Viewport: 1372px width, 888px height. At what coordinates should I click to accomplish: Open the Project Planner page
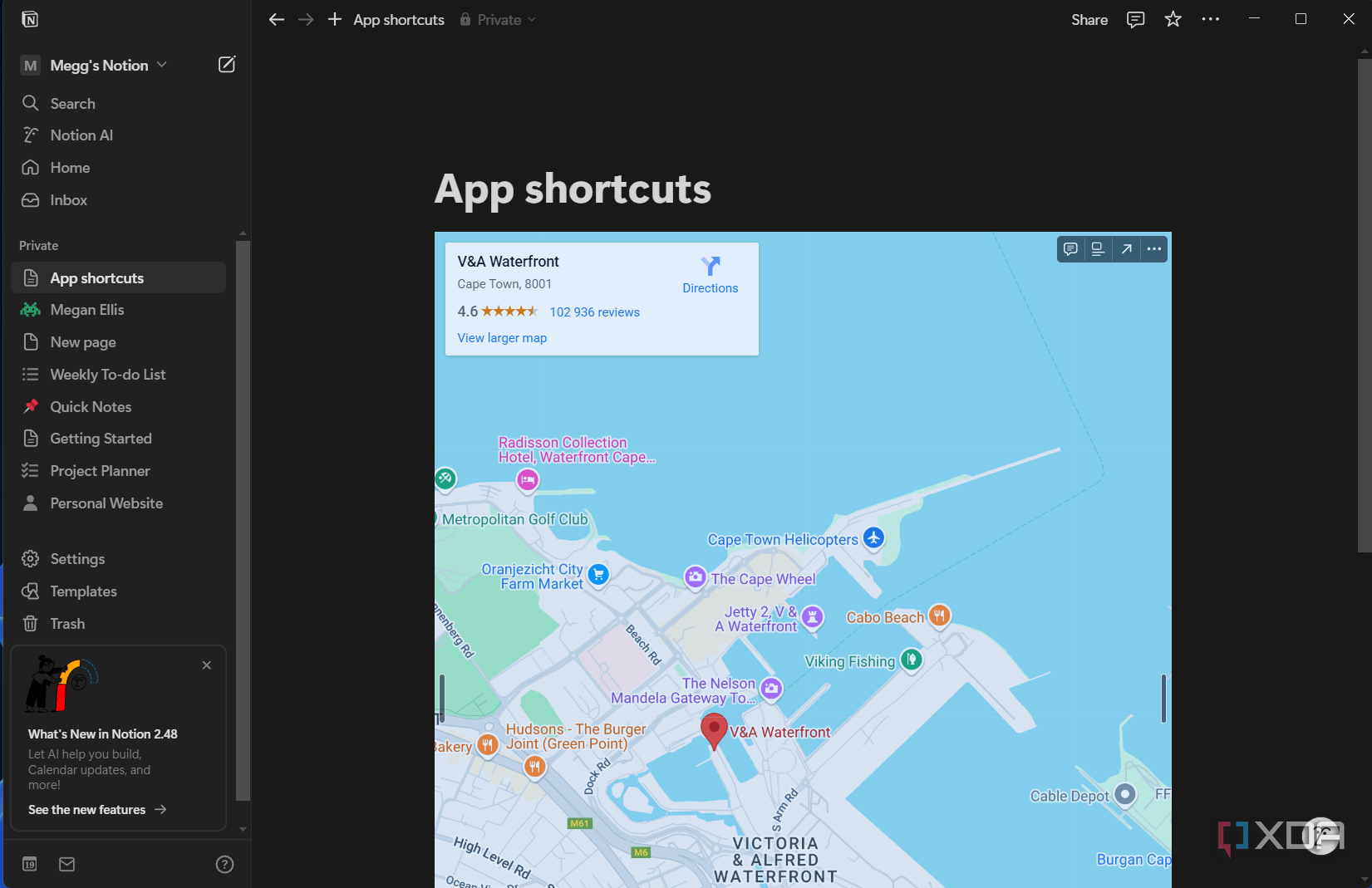click(x=118, y=471)
